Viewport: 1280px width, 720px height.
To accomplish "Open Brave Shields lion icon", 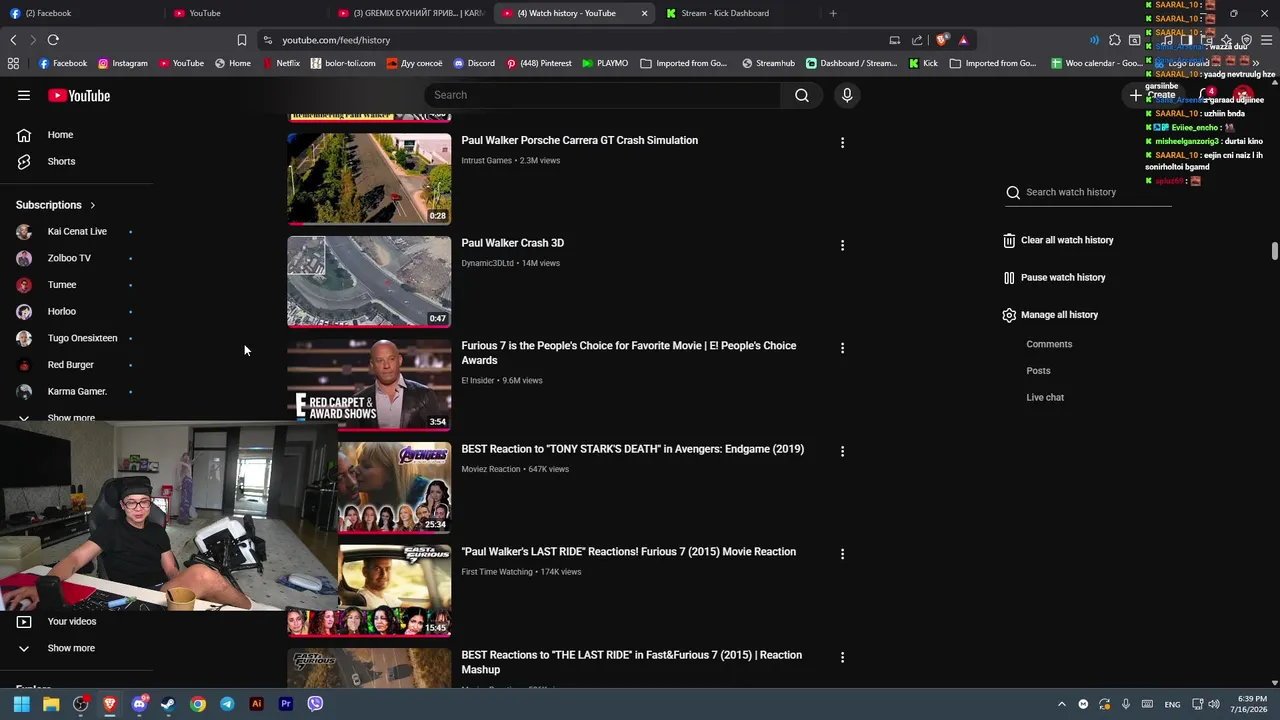I will [x=942, y=40].
